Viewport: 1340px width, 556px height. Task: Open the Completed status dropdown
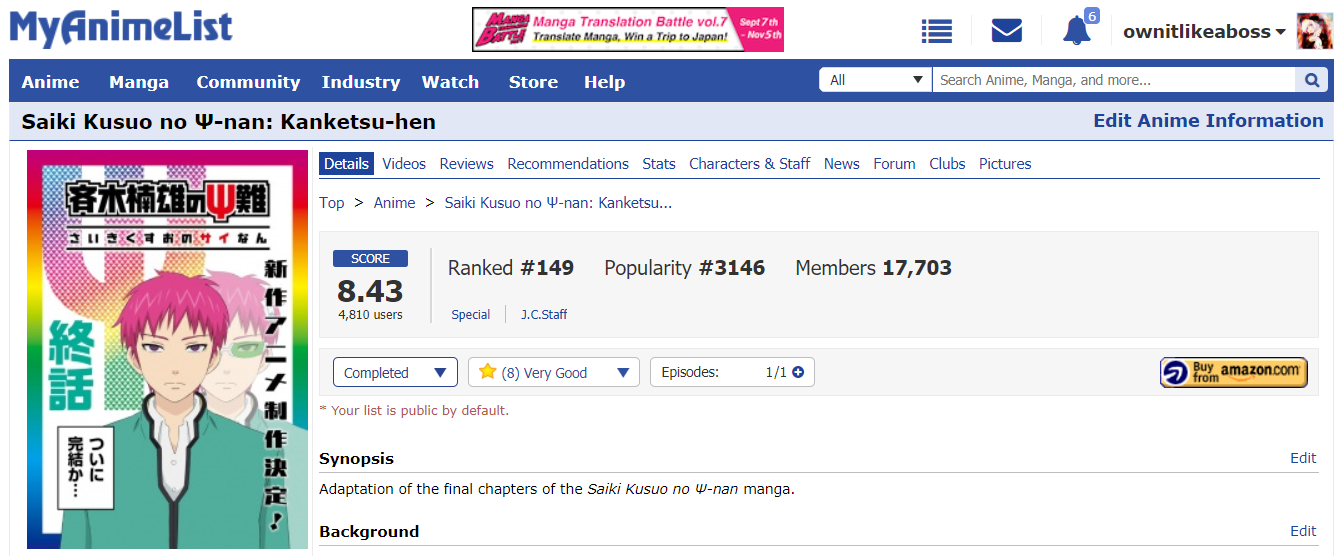pyautogui.click(x=395, y=372)
